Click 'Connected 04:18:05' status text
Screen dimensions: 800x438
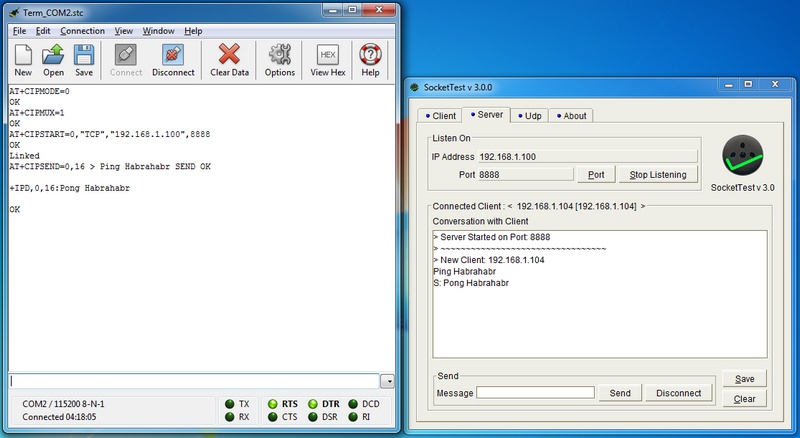pos(59,417)
